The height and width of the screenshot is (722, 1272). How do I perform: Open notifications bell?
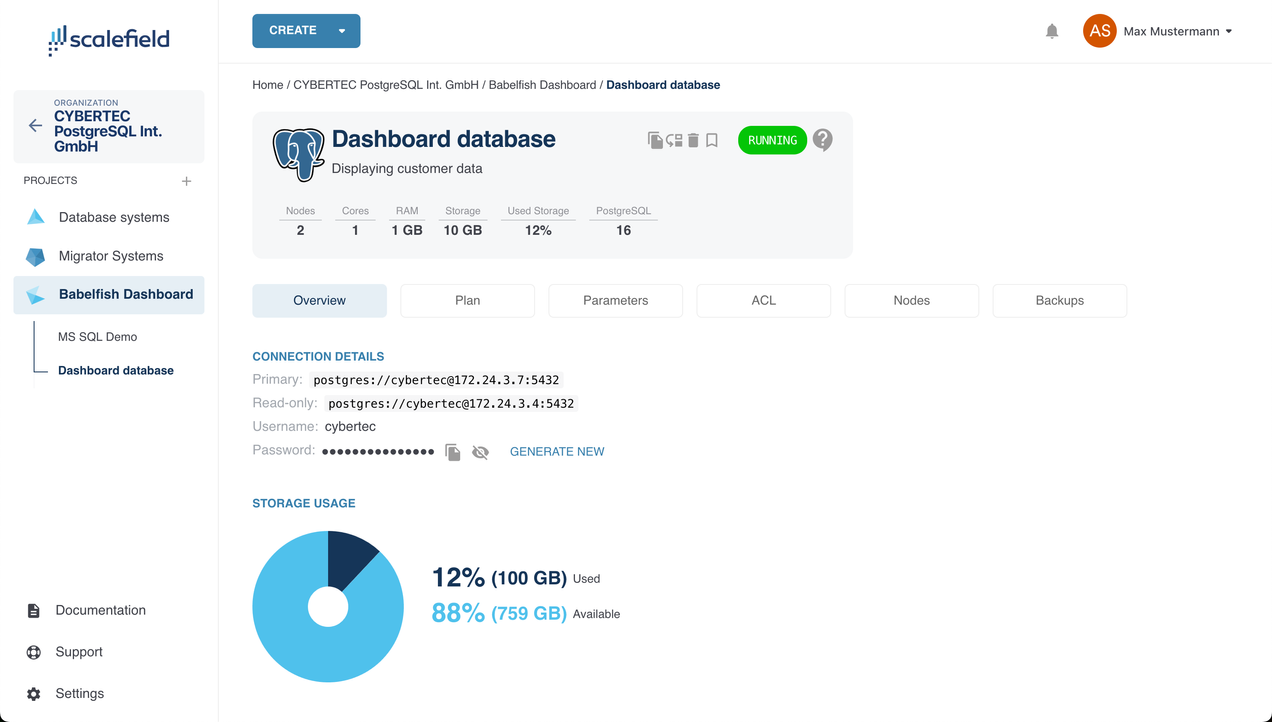coord(1052,31)
